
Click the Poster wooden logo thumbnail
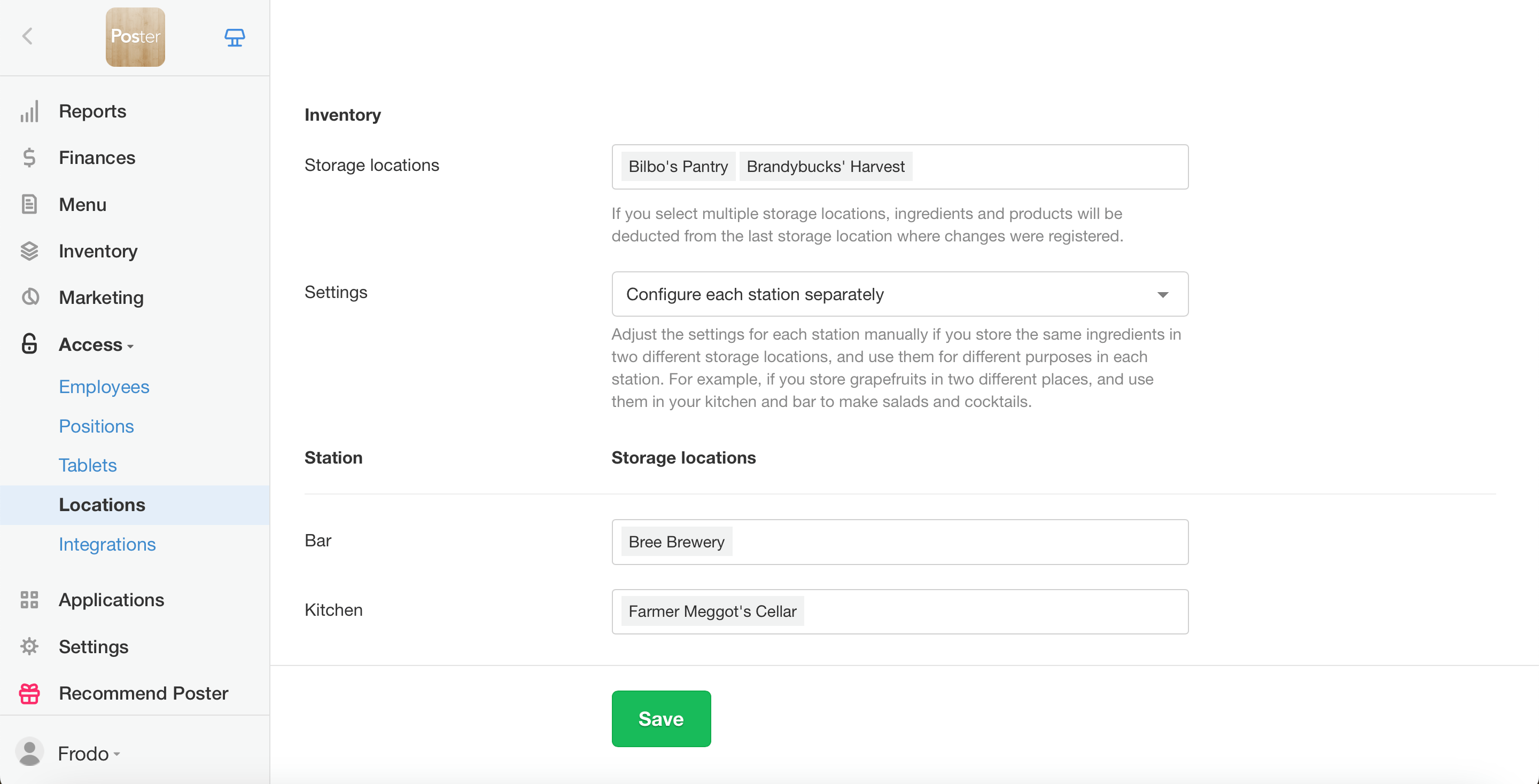(135, 37)
